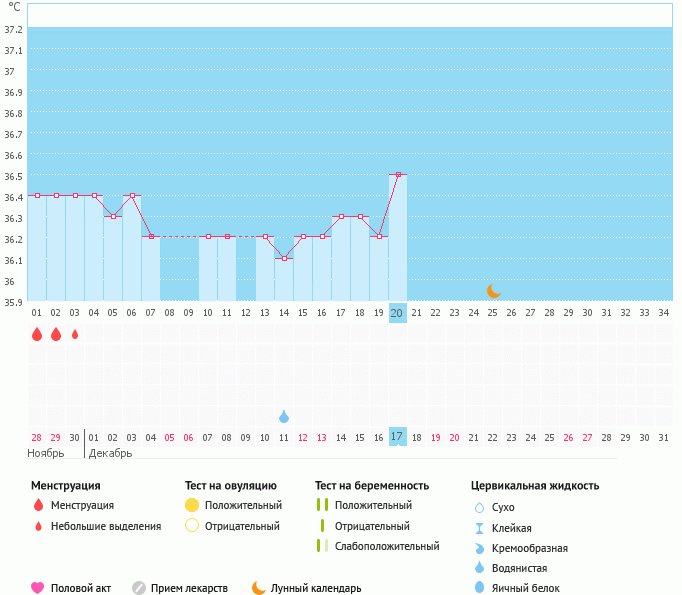682x595 pixels.
Task: Click yellow Положительный ovulation test icon
Action: pos(192,506)
